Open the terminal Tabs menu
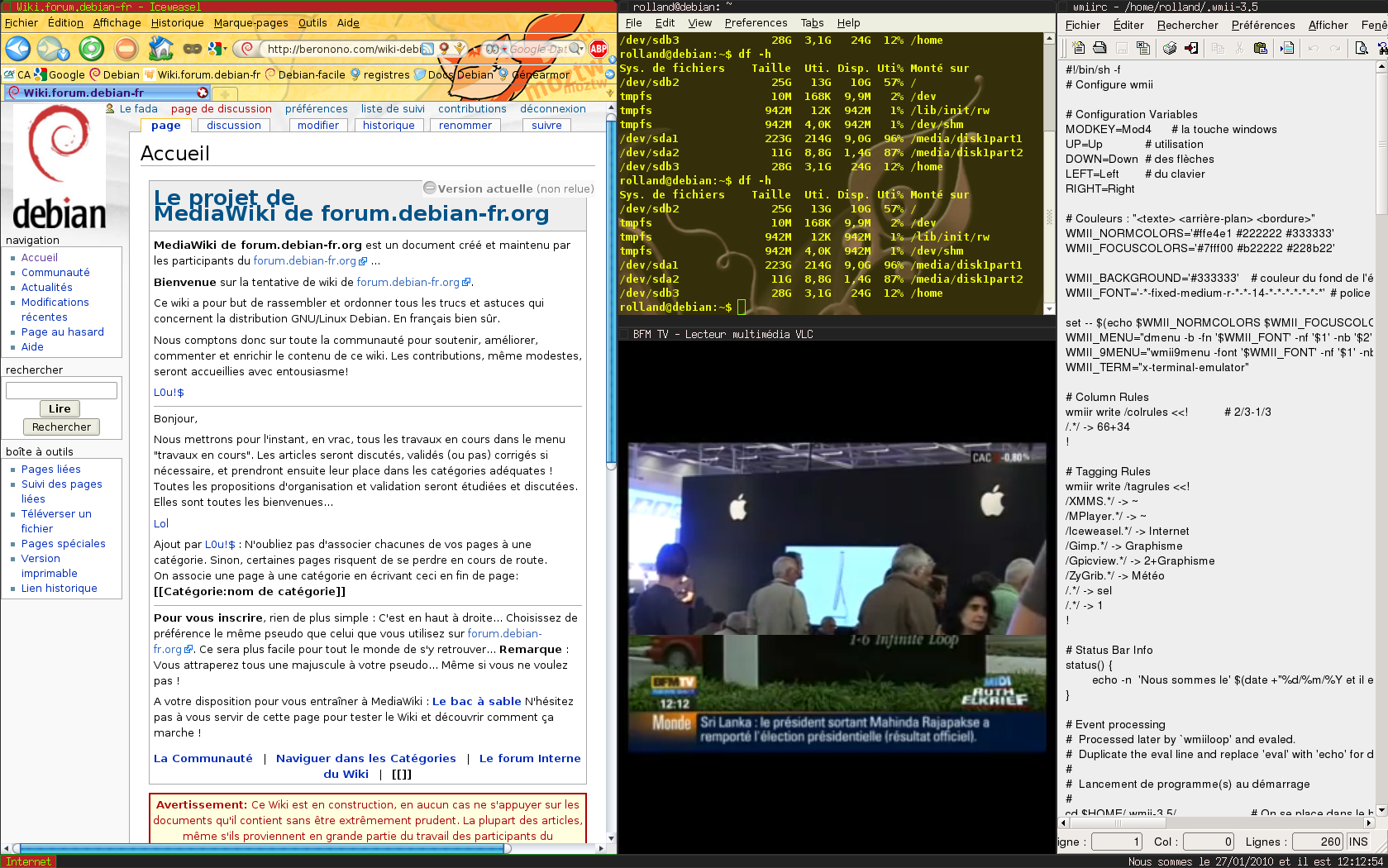Screen dimensions: 1388x868 pyautogui.click(x=812, y=23)
